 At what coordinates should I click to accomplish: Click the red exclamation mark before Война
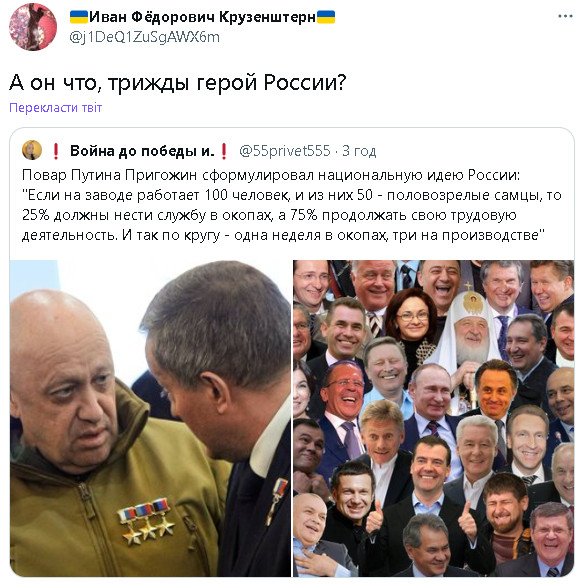(x=56, y=151)
